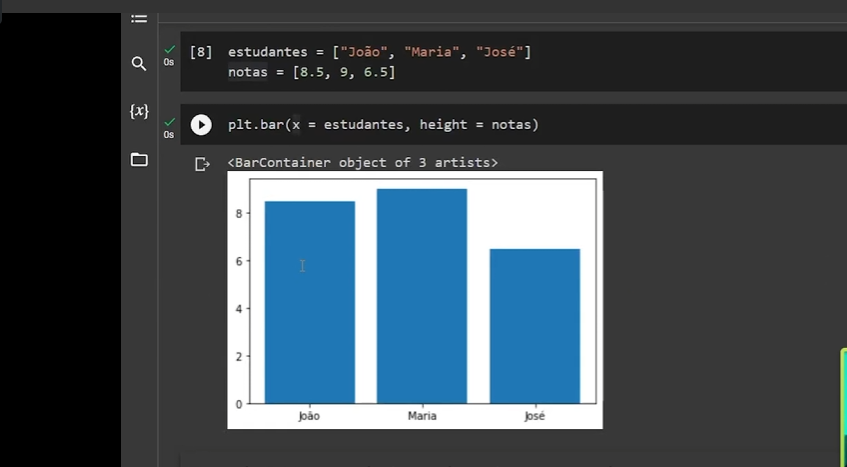The width and height of the screenshot is (847, 467).
Task: Click the height keyword argument in plt.bar
Action: (443, 125)
